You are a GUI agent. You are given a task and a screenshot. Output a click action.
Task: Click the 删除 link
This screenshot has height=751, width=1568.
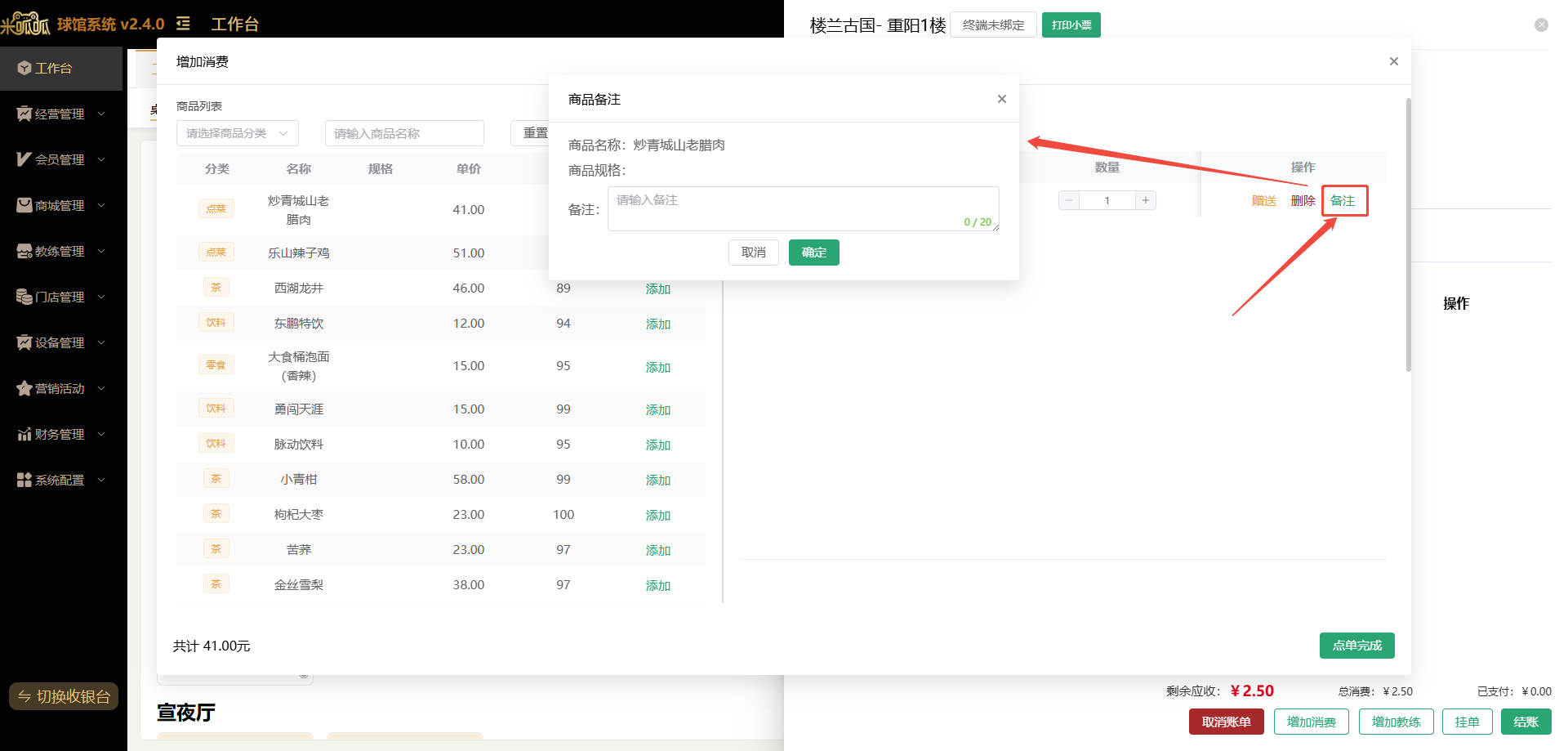tap(1303, 200)
